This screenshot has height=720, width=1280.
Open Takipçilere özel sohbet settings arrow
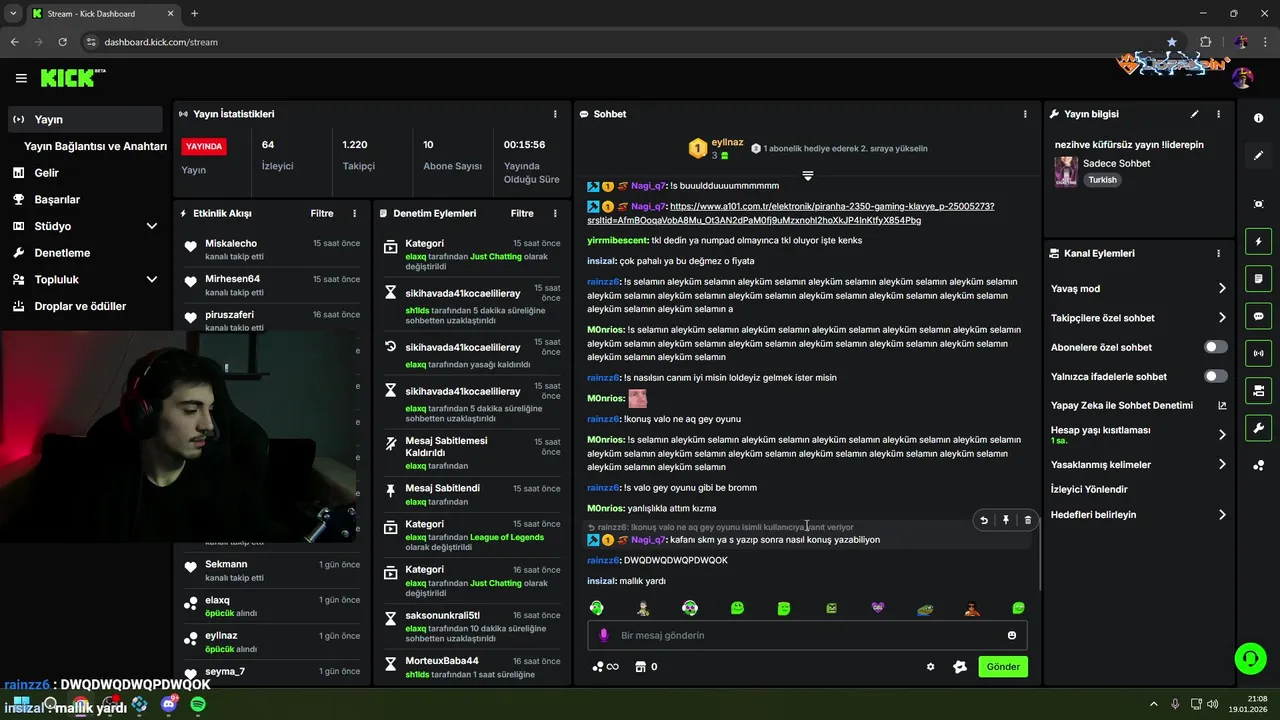point(1222,318)
